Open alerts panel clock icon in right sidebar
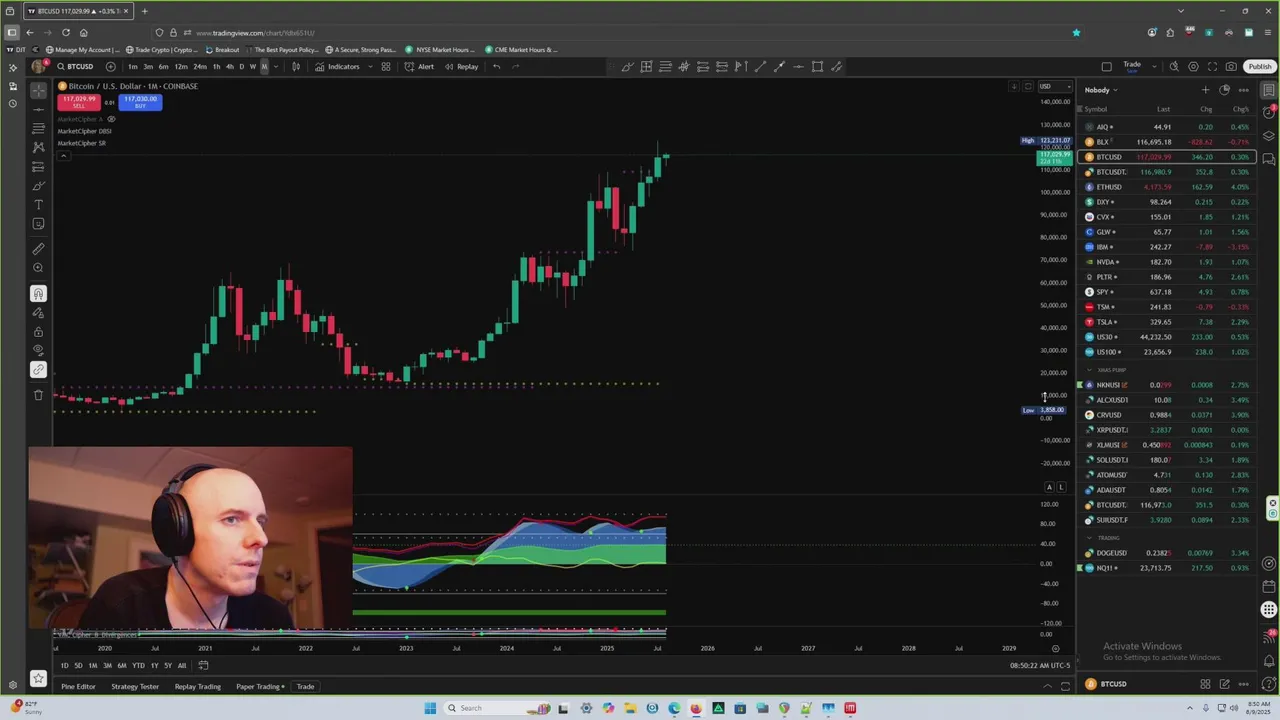Screen dimensions: 1280x720 [1269, 112]
